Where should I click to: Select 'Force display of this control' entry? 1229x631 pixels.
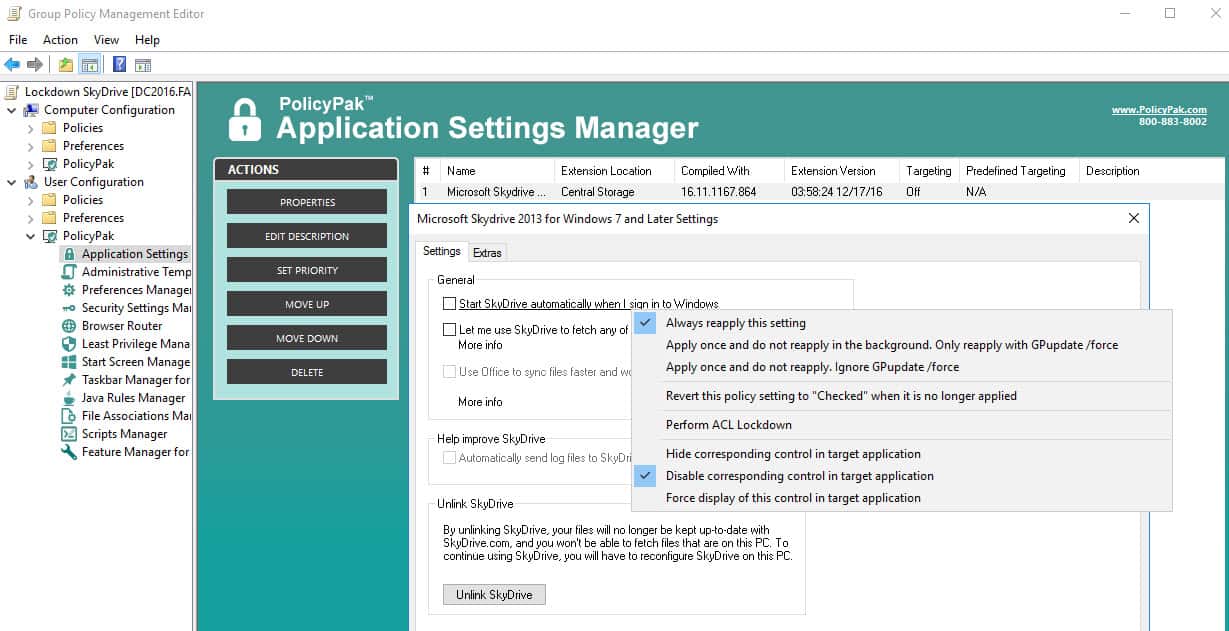tap(902, 498)
